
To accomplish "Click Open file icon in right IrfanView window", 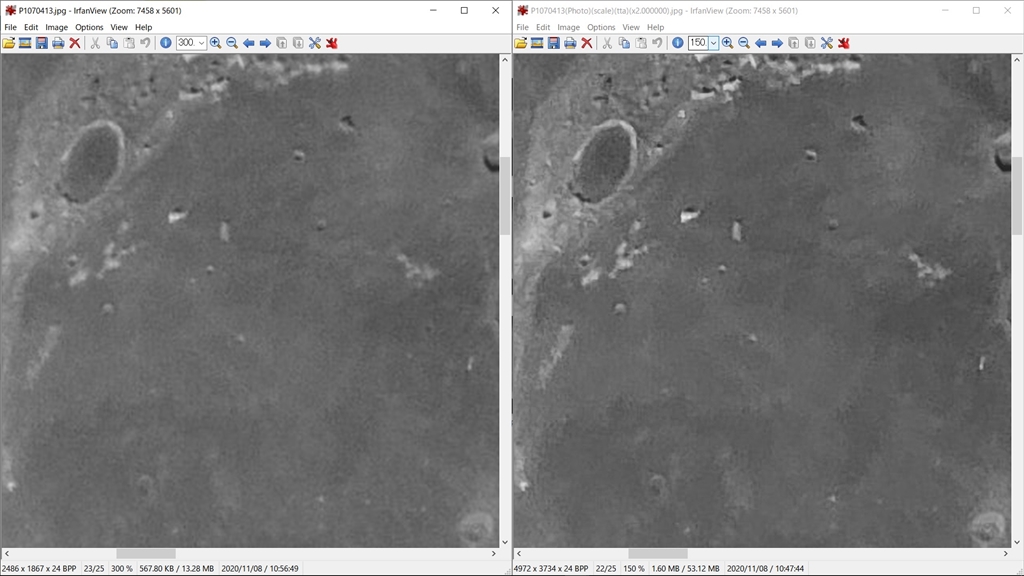I will click(520, 43).
